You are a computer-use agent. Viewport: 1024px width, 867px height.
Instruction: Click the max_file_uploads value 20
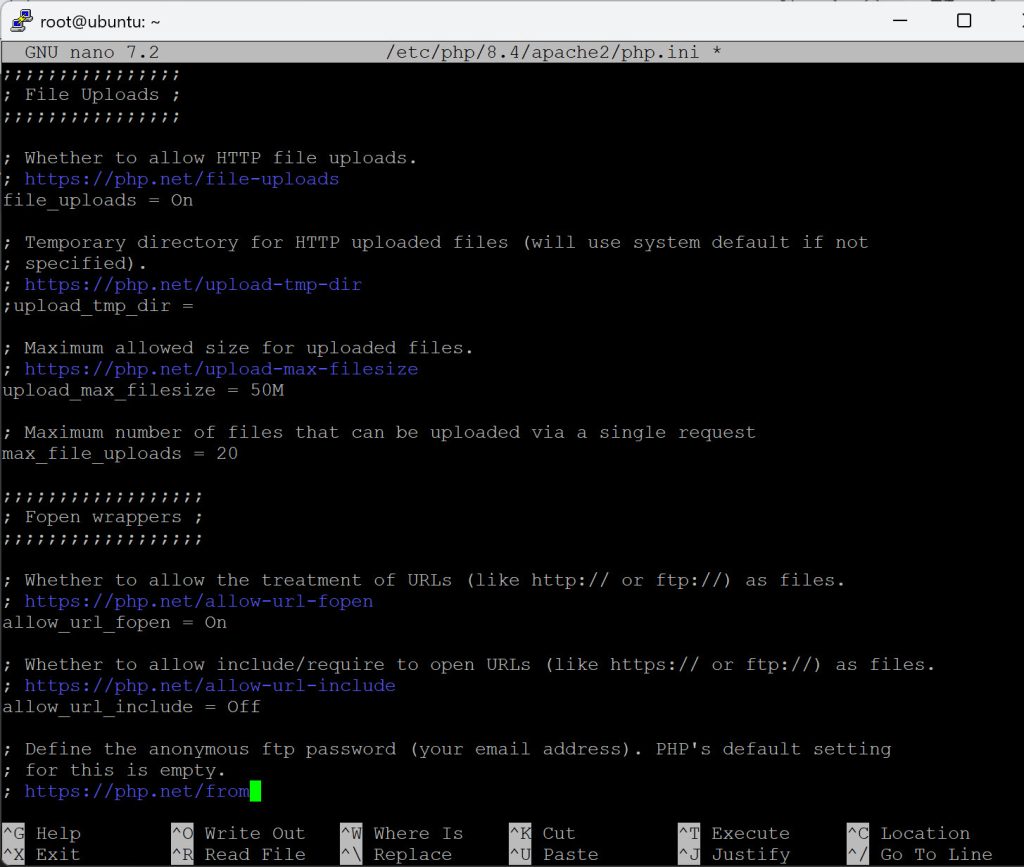pos(226,454)
